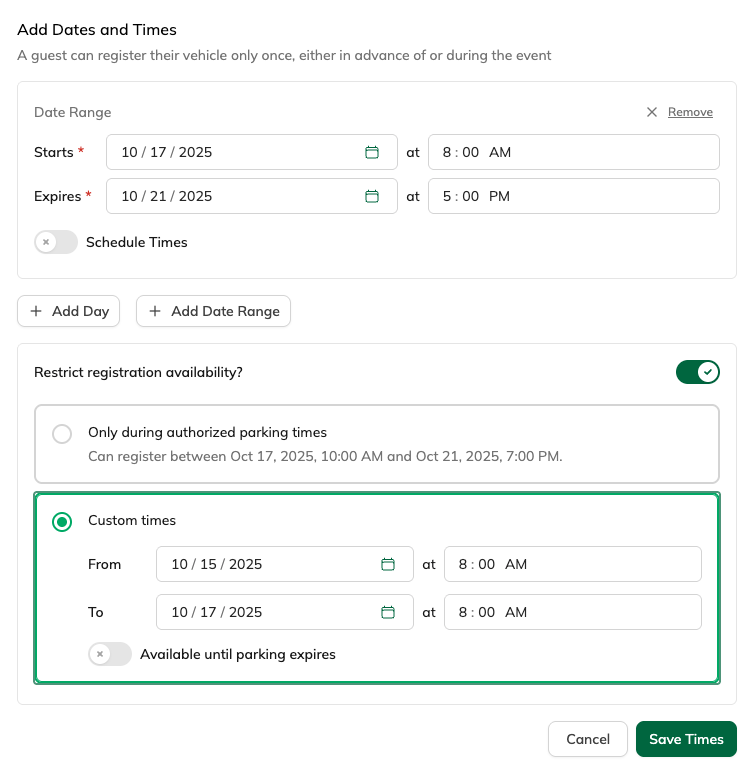Edit the Expires time field 5:00 PM

(x=574, y=196)
